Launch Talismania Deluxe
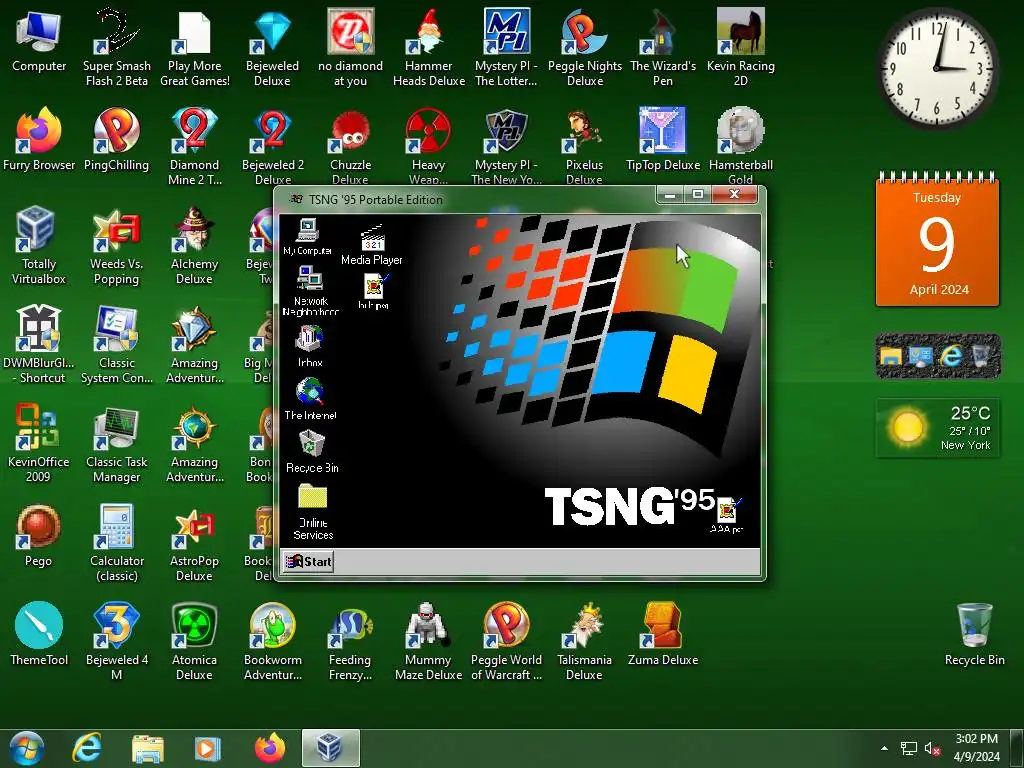Image resolution: width=1024 pixels, height=768 pixels. (584, 641)
